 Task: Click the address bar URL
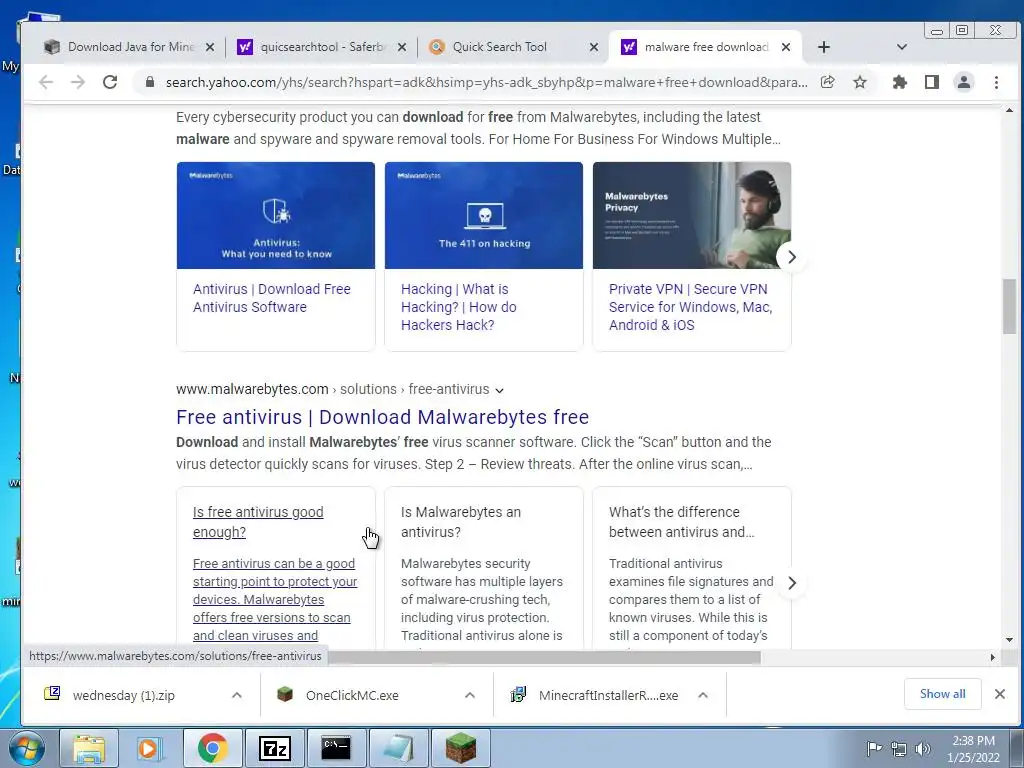click(487, 82)
